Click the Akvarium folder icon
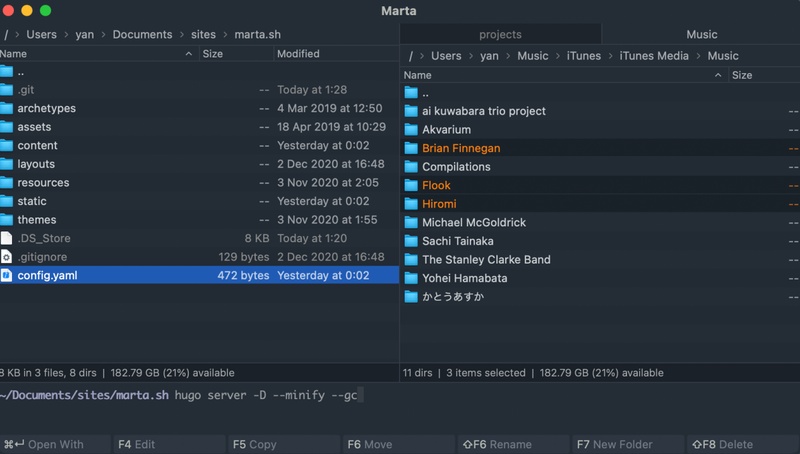Screen dimensions: 800x454 [411, 130]
